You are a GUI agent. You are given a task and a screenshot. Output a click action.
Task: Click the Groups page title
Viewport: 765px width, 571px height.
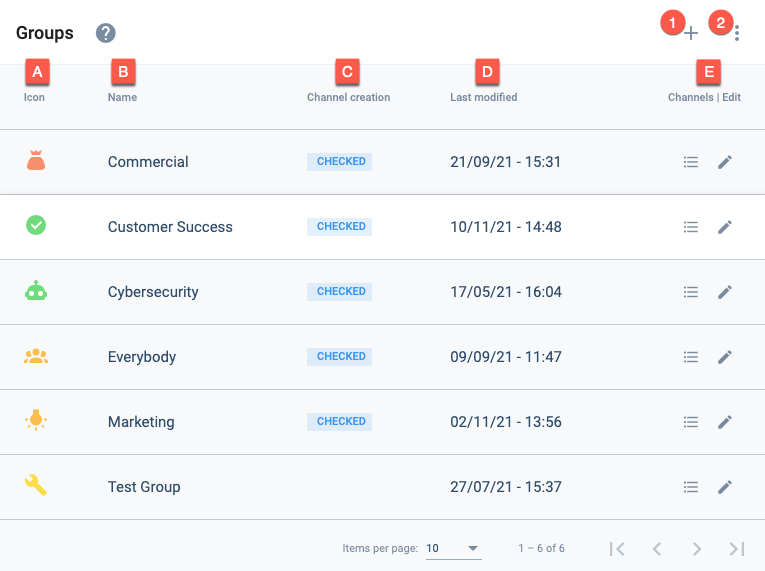45,33
